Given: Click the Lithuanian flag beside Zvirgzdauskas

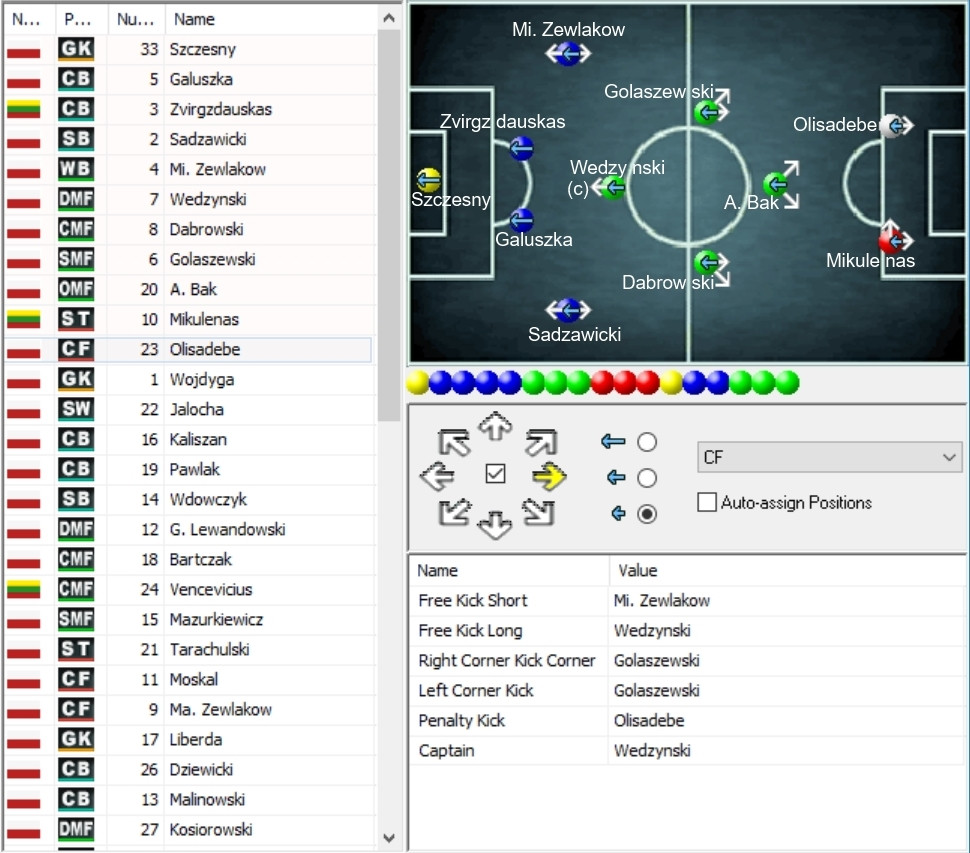Looking at the screenshot, I should (x=24, y=109).
